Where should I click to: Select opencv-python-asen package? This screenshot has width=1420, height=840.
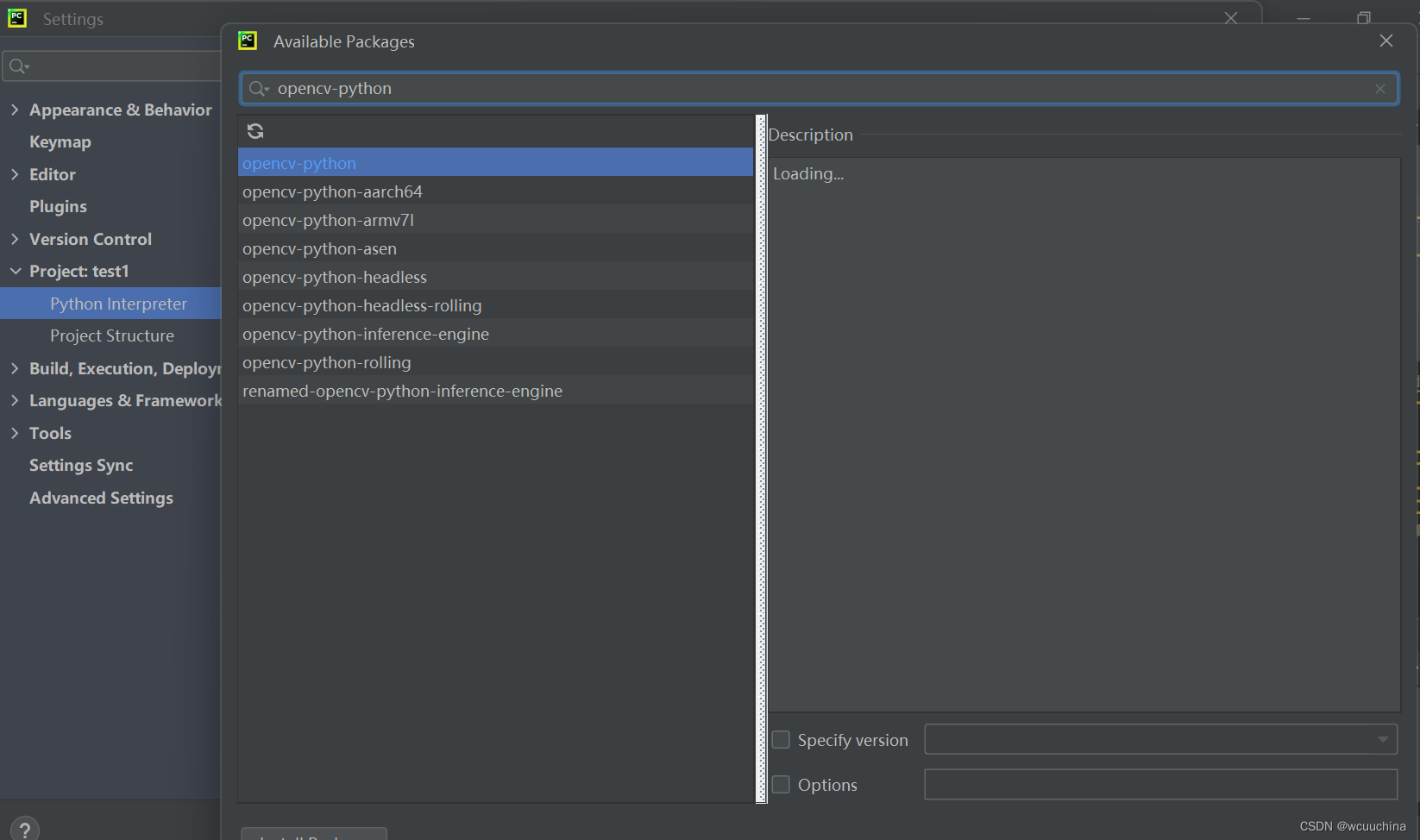tap(495, 248)
